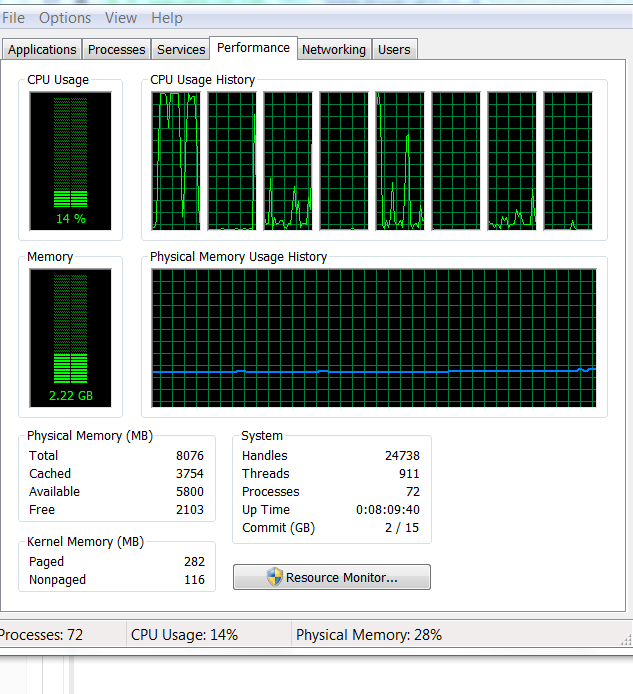Click the Up Time label
Screen dimensions: 633x694
[x=266, y=510]
